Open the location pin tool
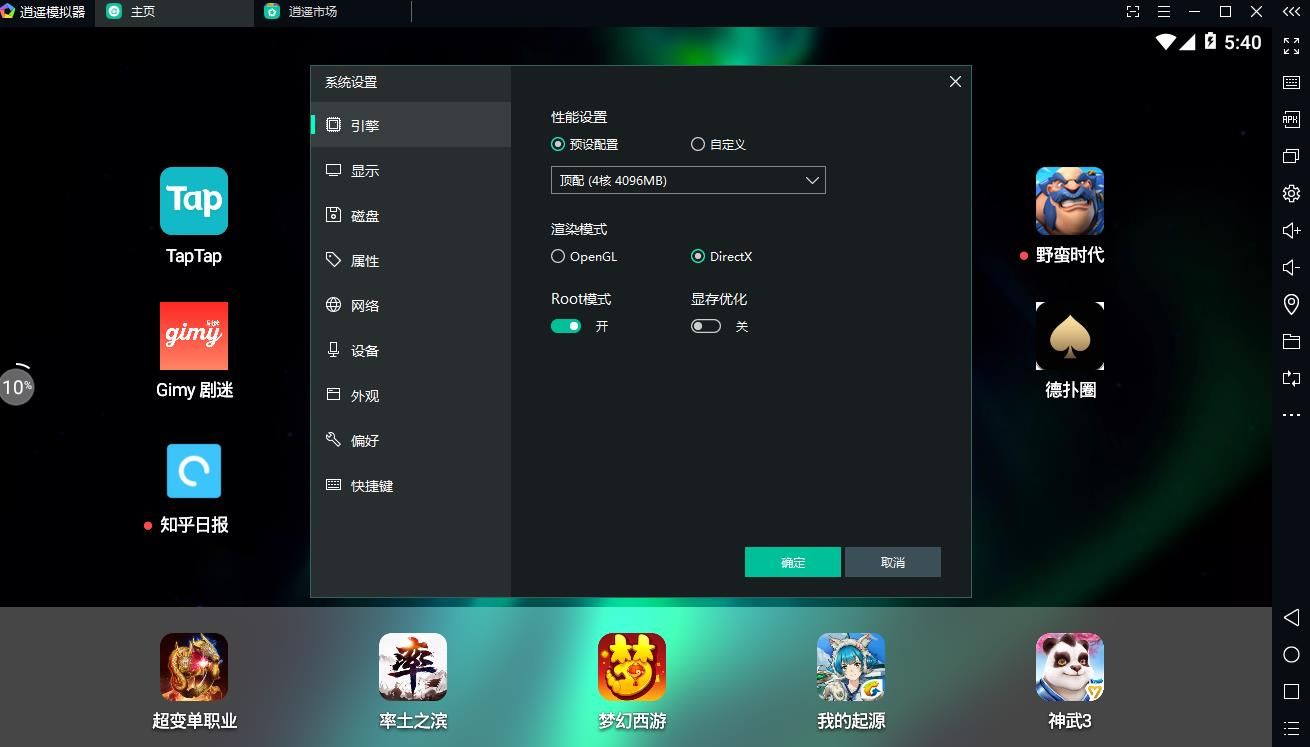Viewport: 1310px width, 747px height. tap(1291, 305)
